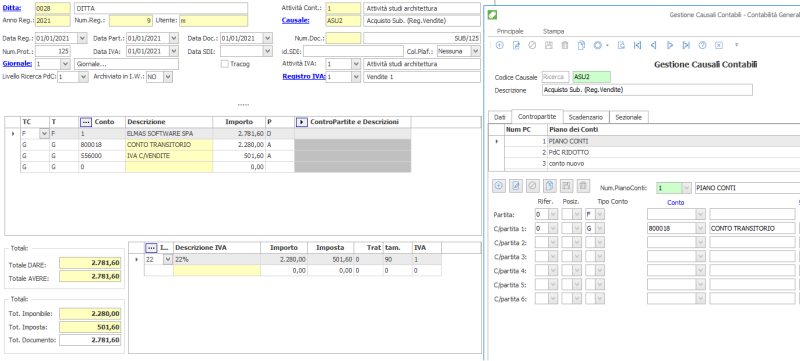Viewport: 800px width, 361px height.
Task: Click the lower copy icon in Contropartite toolbar
Action: tap(549, 187)
